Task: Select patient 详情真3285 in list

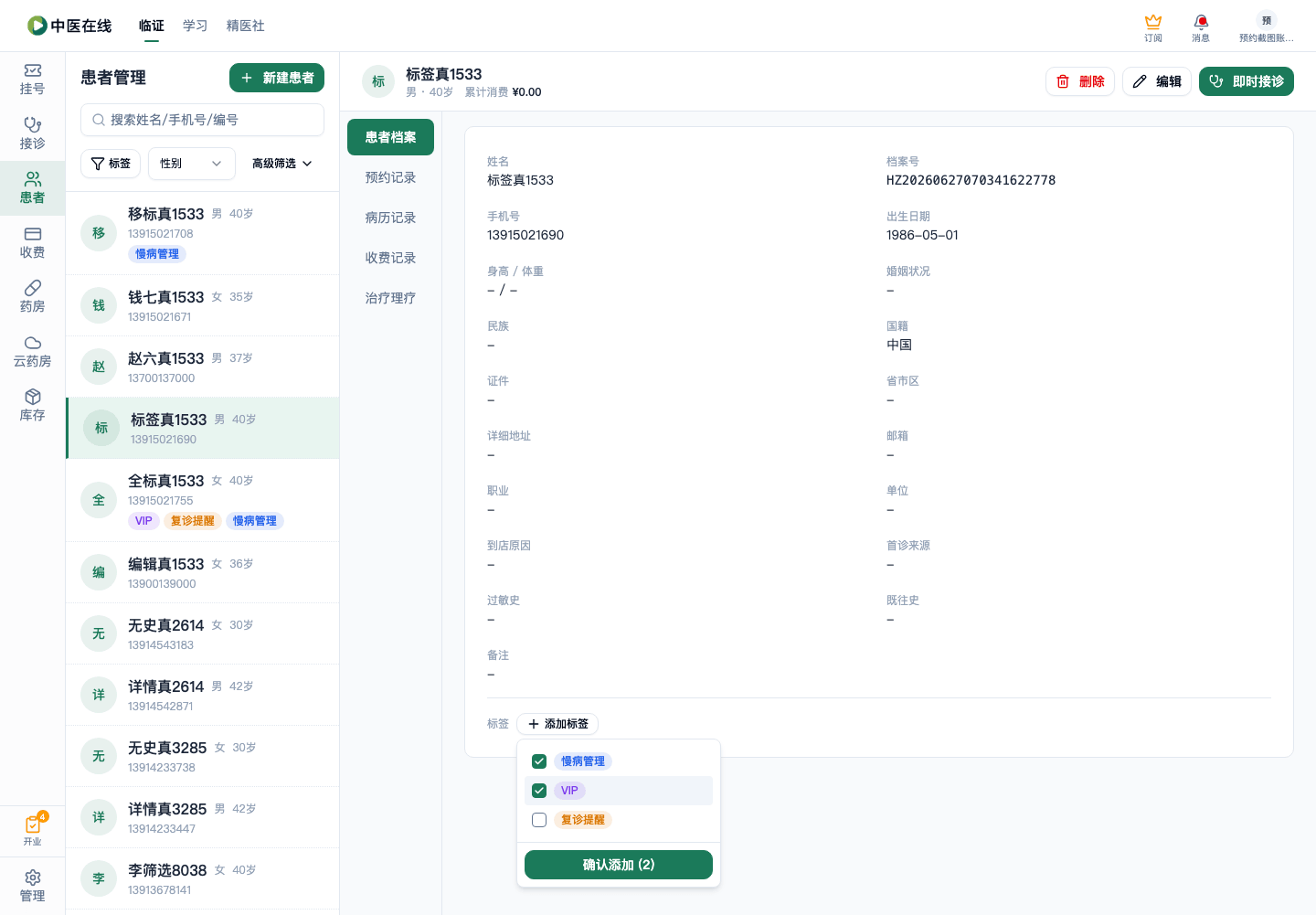Action: point(202,817)
